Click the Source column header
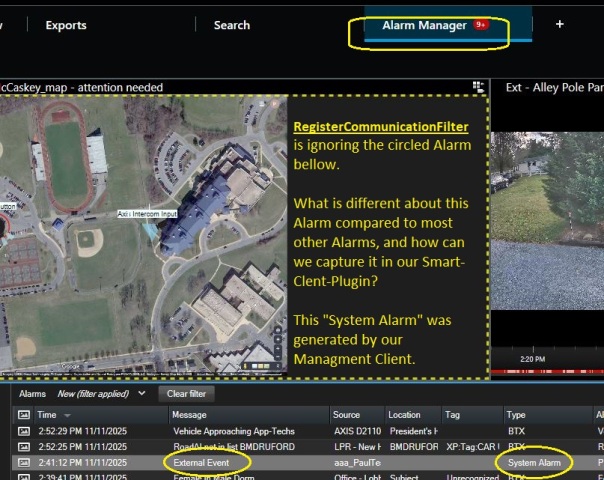This screenshot has width=604, height=480. [346, 414]
